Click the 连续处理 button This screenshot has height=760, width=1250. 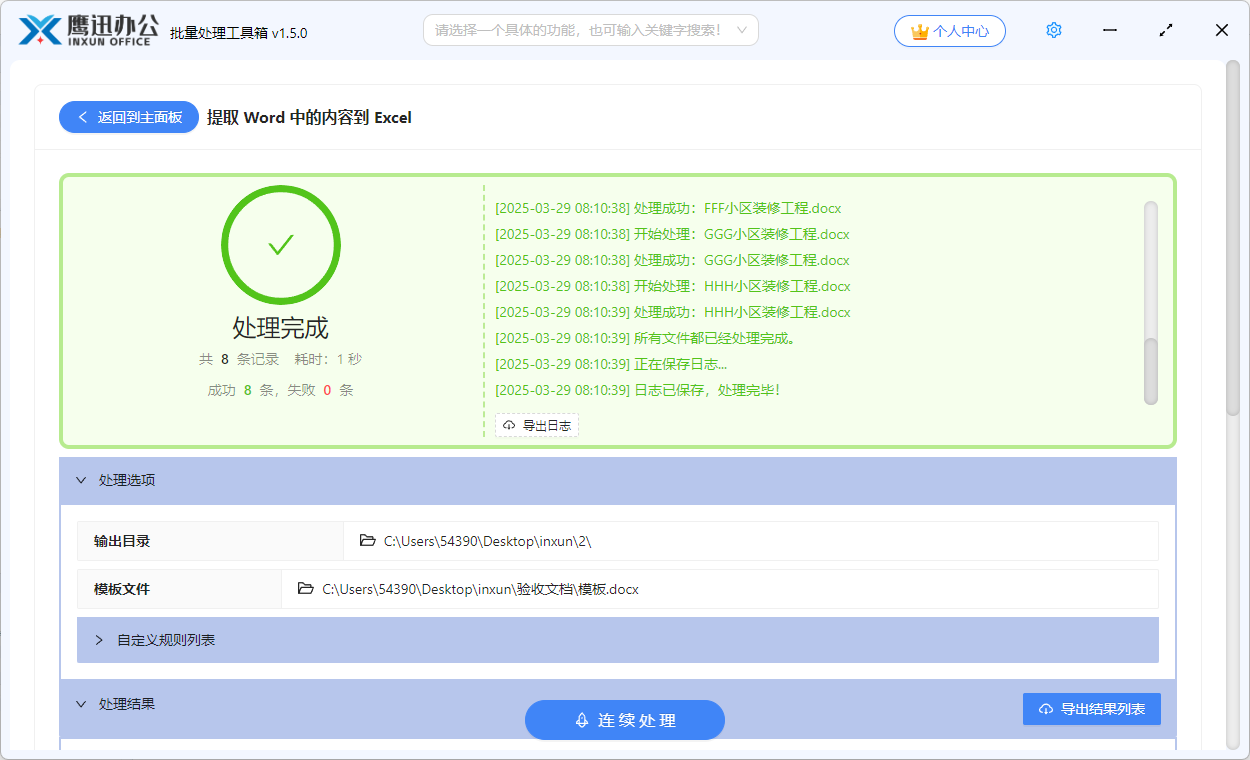625,719
